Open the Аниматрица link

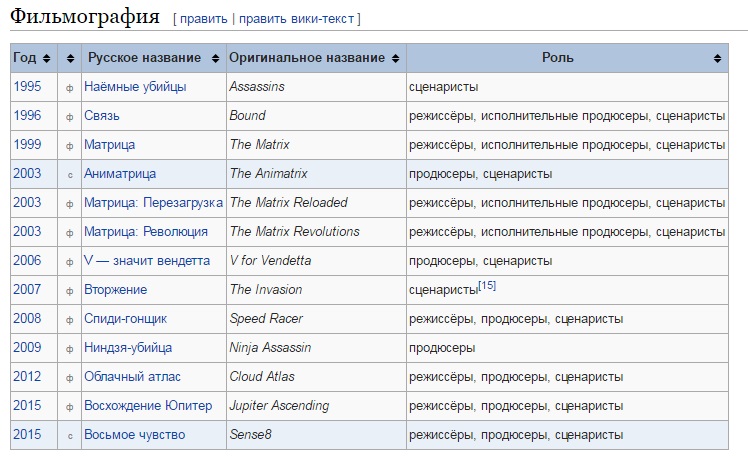click(120, 174)
